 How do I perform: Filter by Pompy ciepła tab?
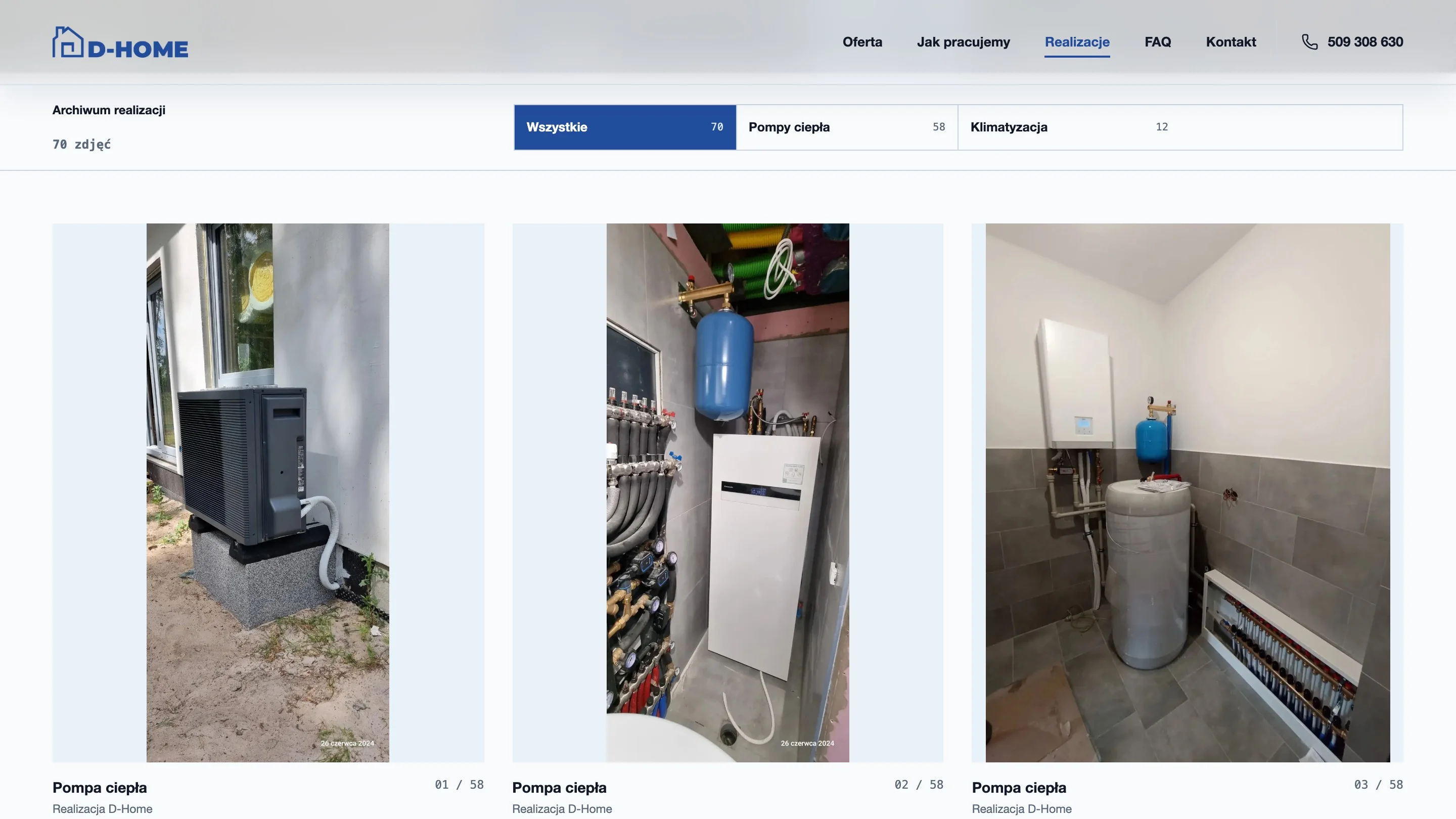(x=847, y=127)
